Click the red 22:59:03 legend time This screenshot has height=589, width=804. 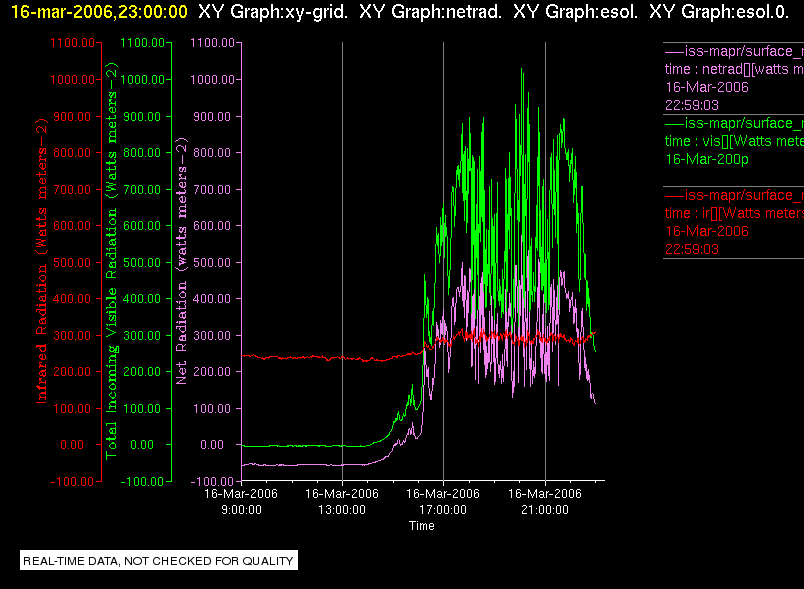[x=692, y=250]
